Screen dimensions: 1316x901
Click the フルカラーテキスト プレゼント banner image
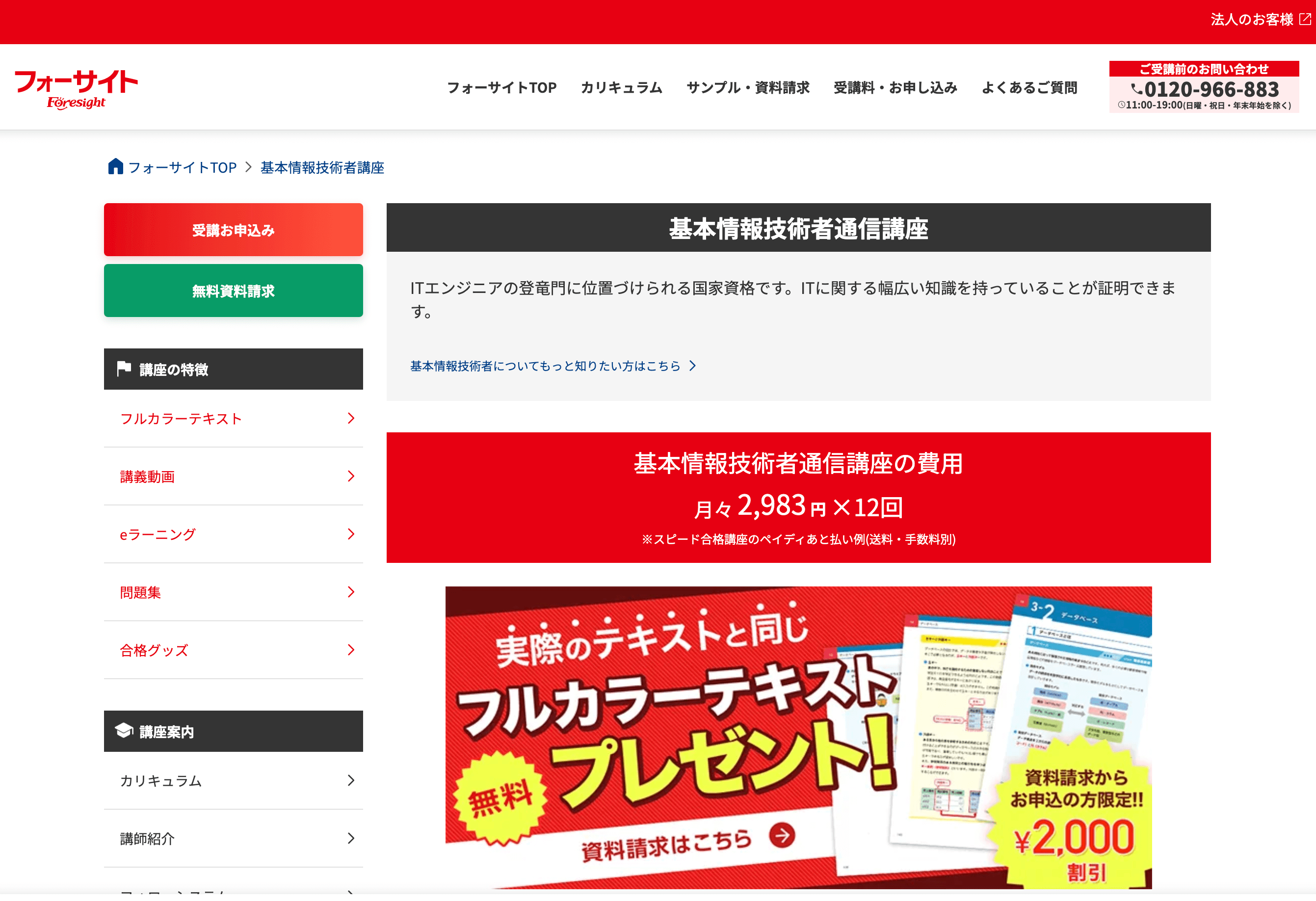pyautogui.click(x=798, y=737)
